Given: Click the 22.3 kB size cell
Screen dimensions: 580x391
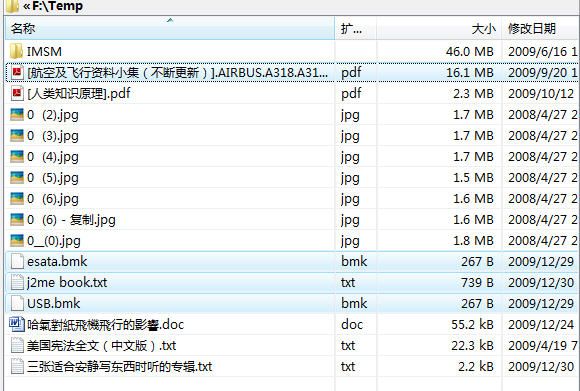Looking at the screenshot, I should (x=472, y=346).
